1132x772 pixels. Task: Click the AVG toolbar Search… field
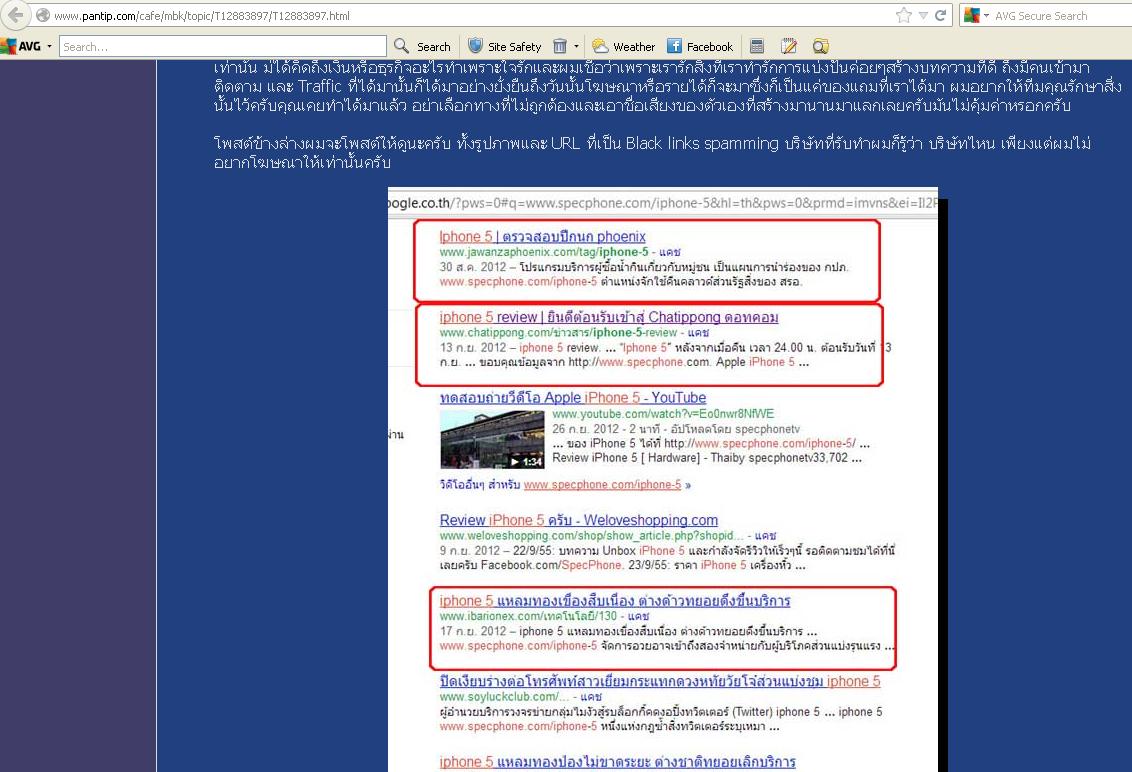click(222, 47)
